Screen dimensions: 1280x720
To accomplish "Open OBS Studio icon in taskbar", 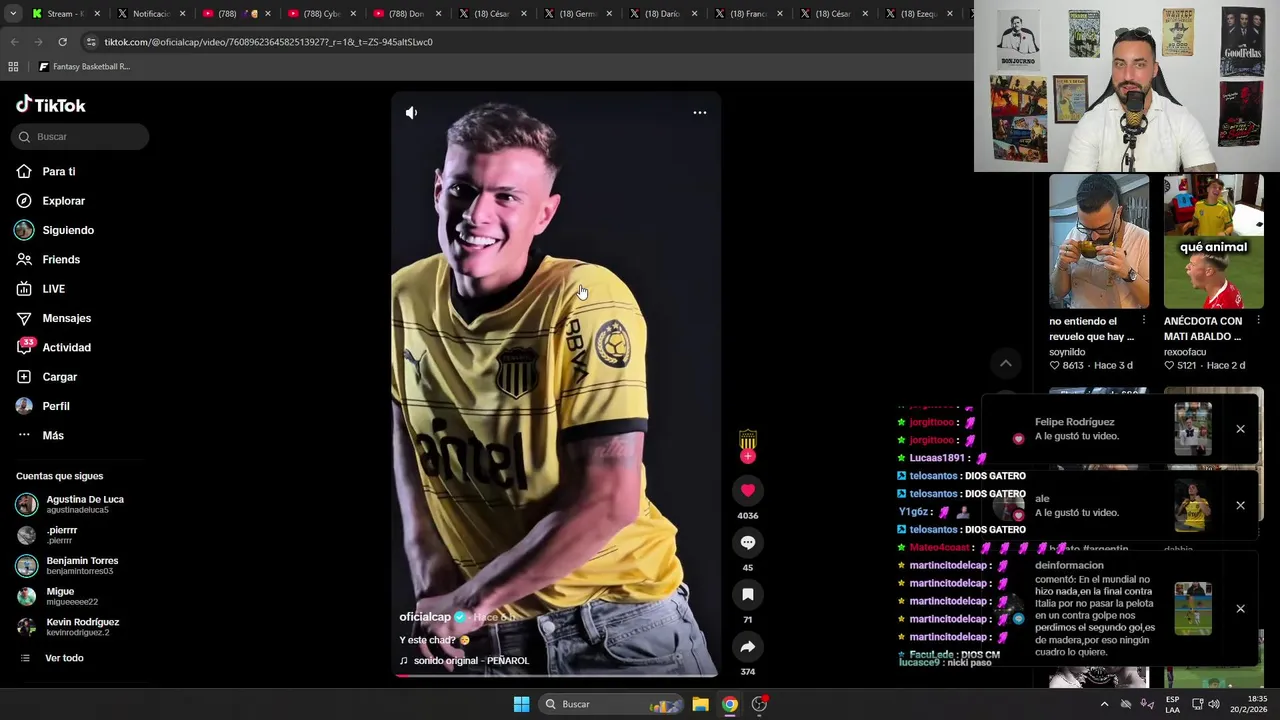I will (759, 704).
